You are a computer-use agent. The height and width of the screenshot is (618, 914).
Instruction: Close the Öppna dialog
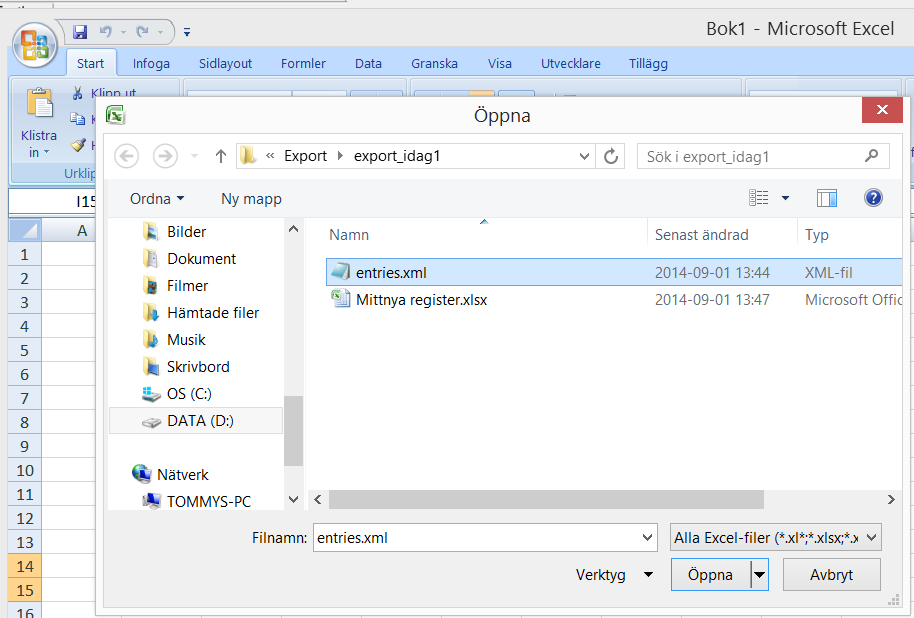[882, 110]
